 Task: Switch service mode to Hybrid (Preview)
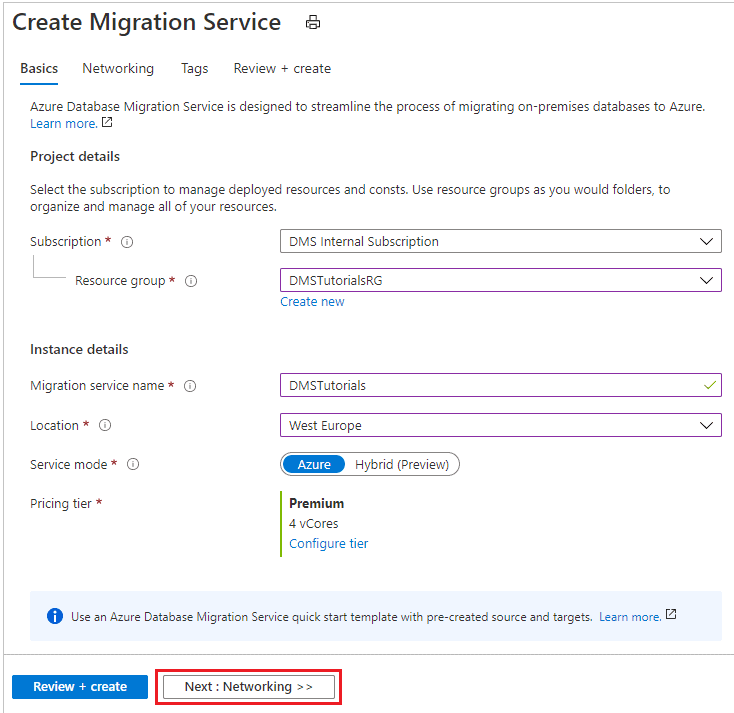click(x=402, y=464)
